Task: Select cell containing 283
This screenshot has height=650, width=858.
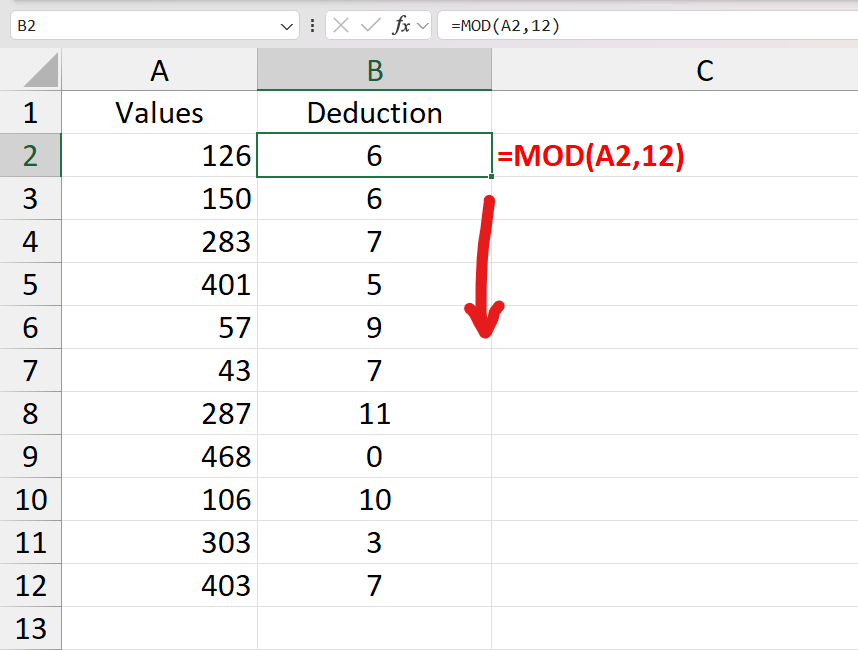Action: click(159, 241)
